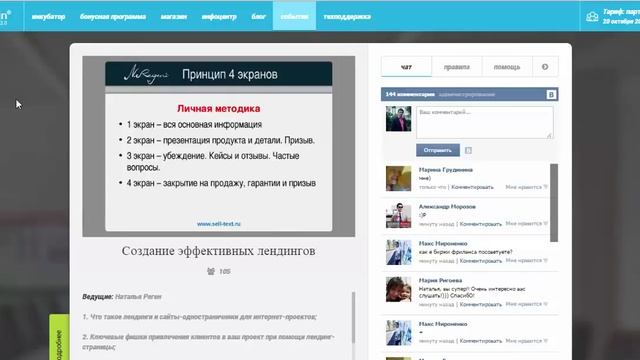
Task: Click the description text scrollbar
Action: point(353,318)
